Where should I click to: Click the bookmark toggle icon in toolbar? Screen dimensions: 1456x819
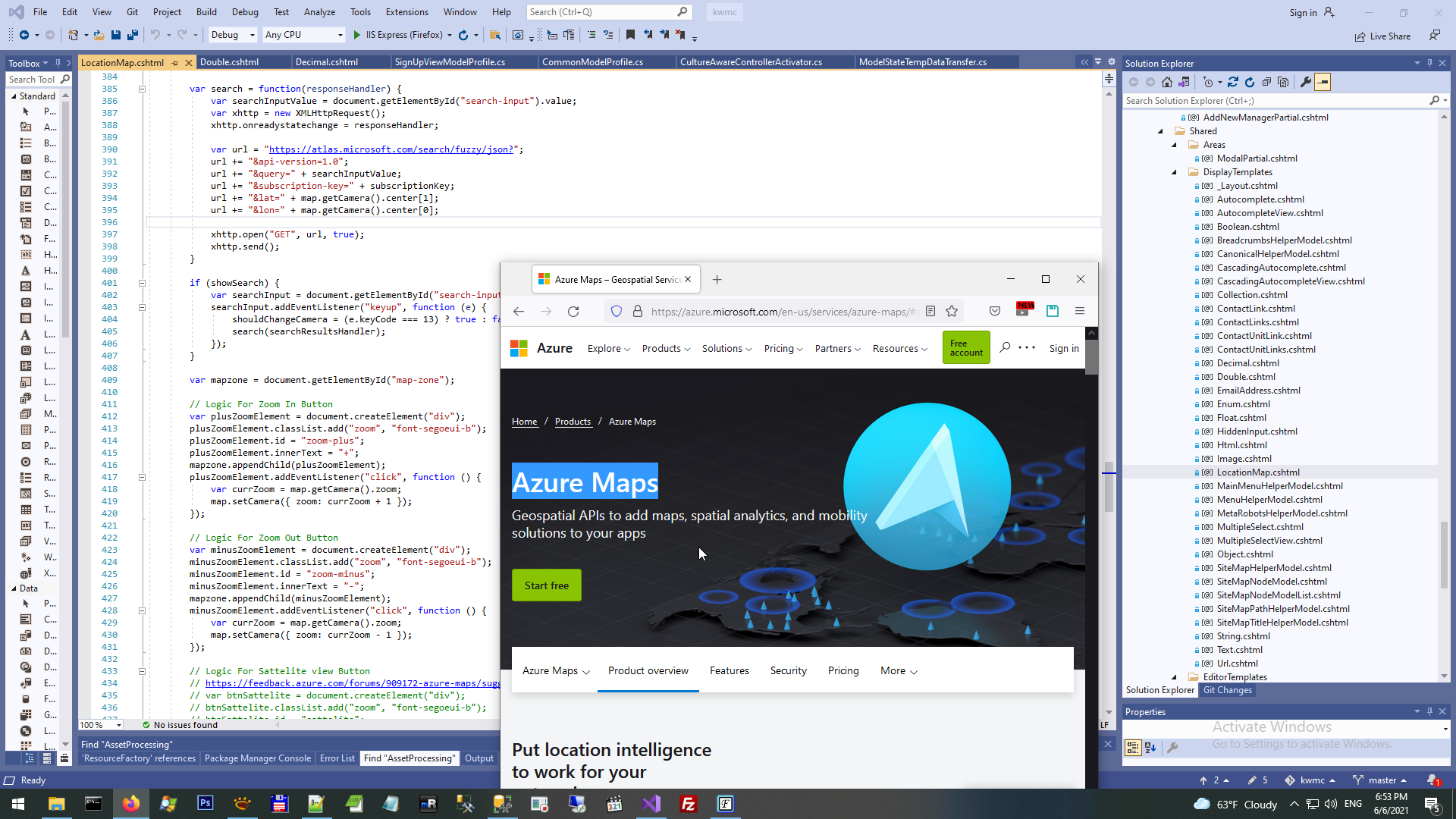630,35
